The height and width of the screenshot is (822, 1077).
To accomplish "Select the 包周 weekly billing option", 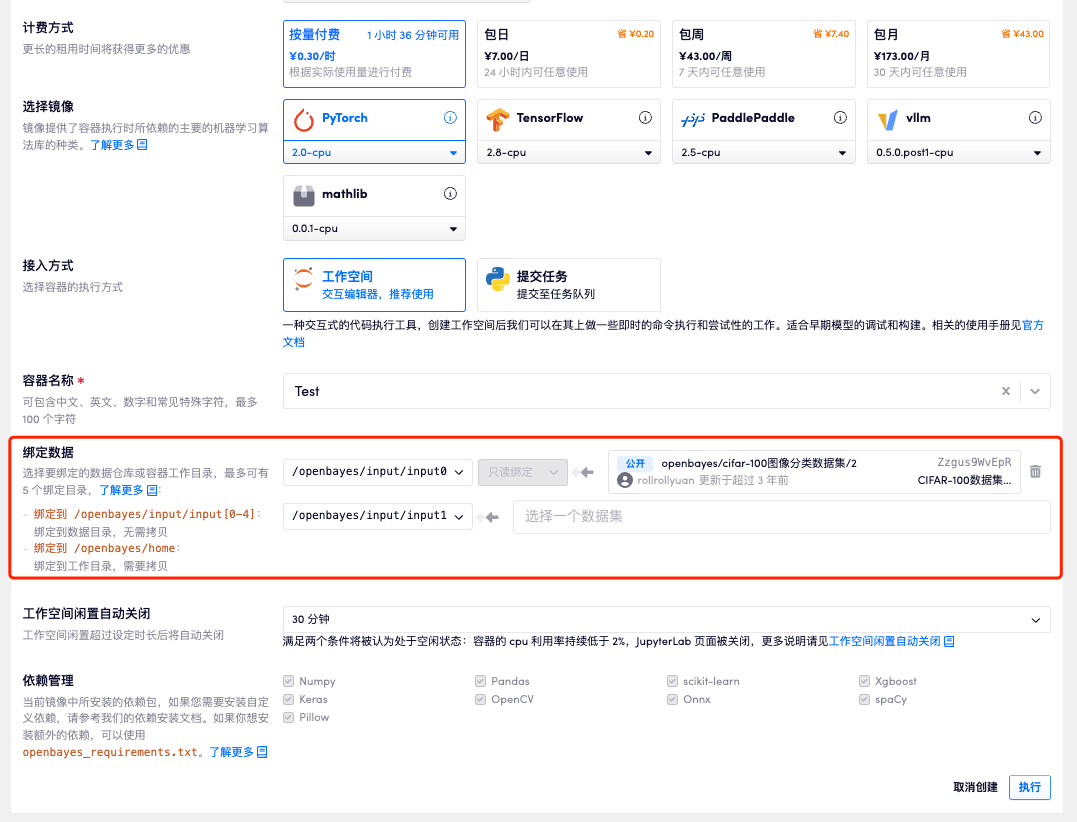I will point(763,54).
